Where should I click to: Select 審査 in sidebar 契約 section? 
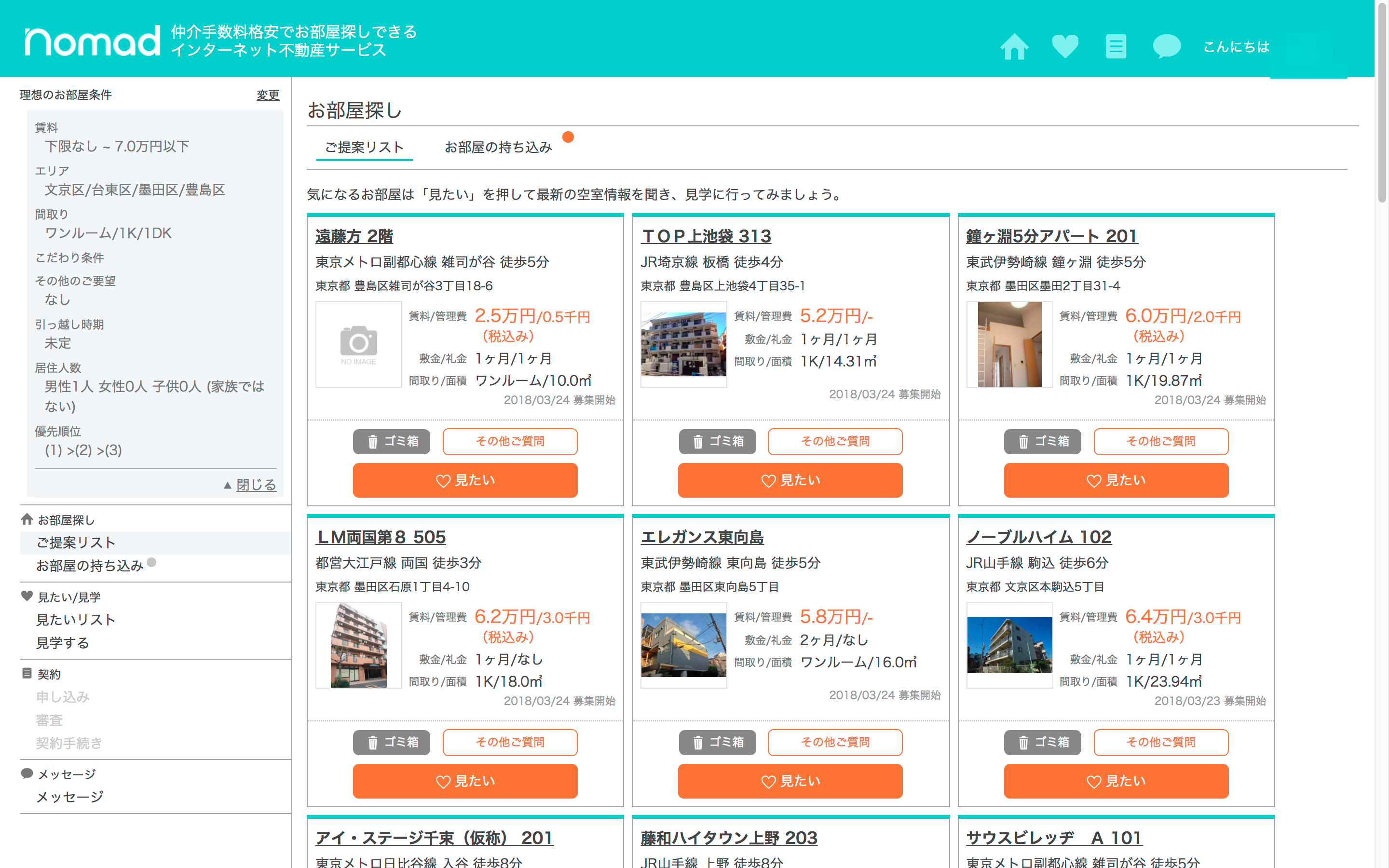[x=49, y=720]
